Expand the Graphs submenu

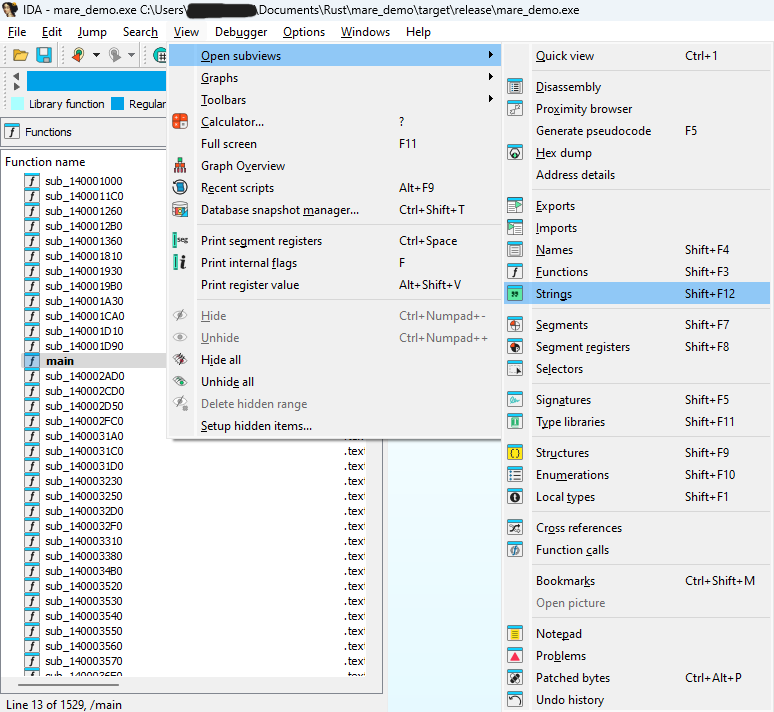[219, 78]
